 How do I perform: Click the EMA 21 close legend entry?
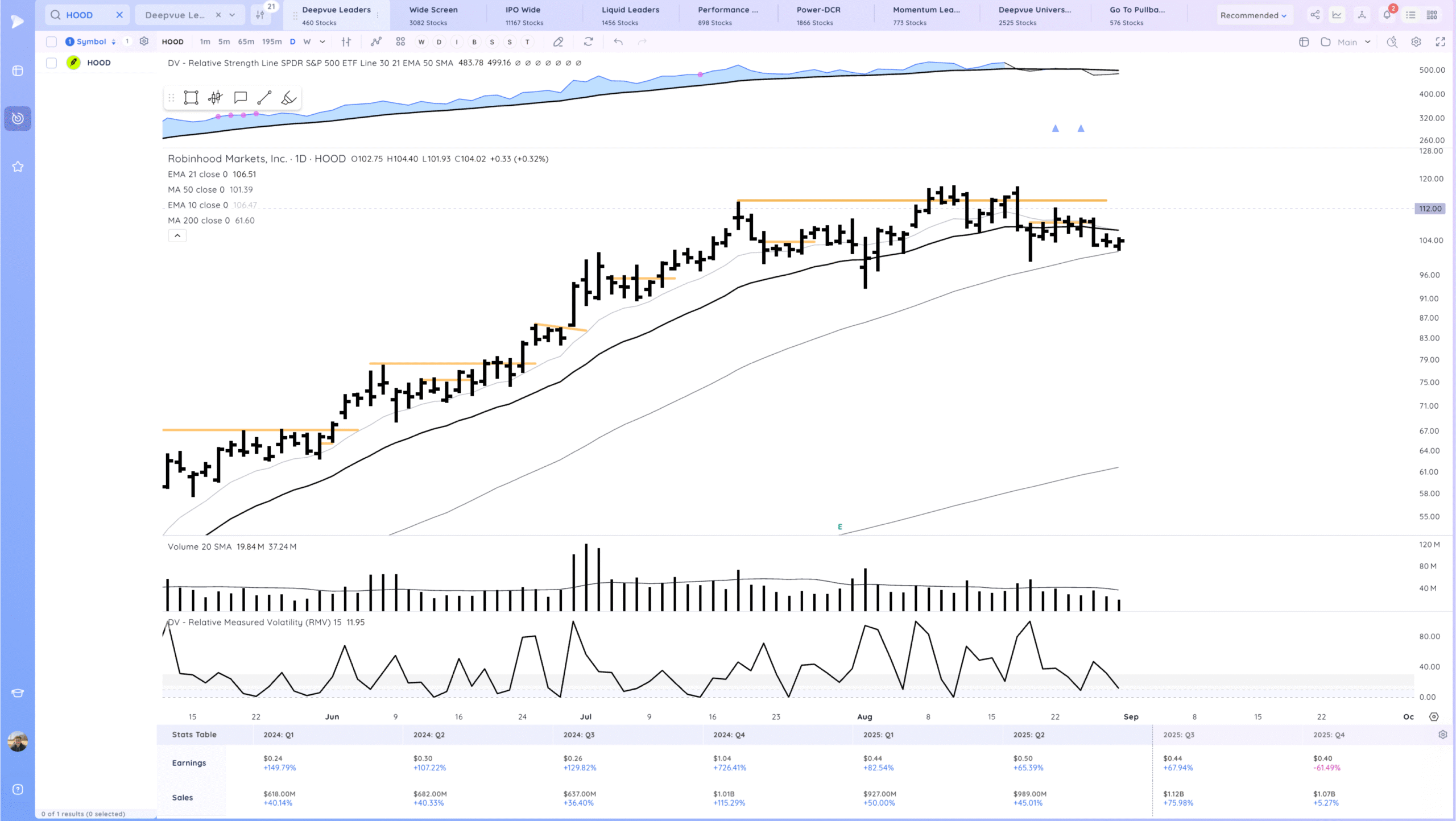click(212, 174)
